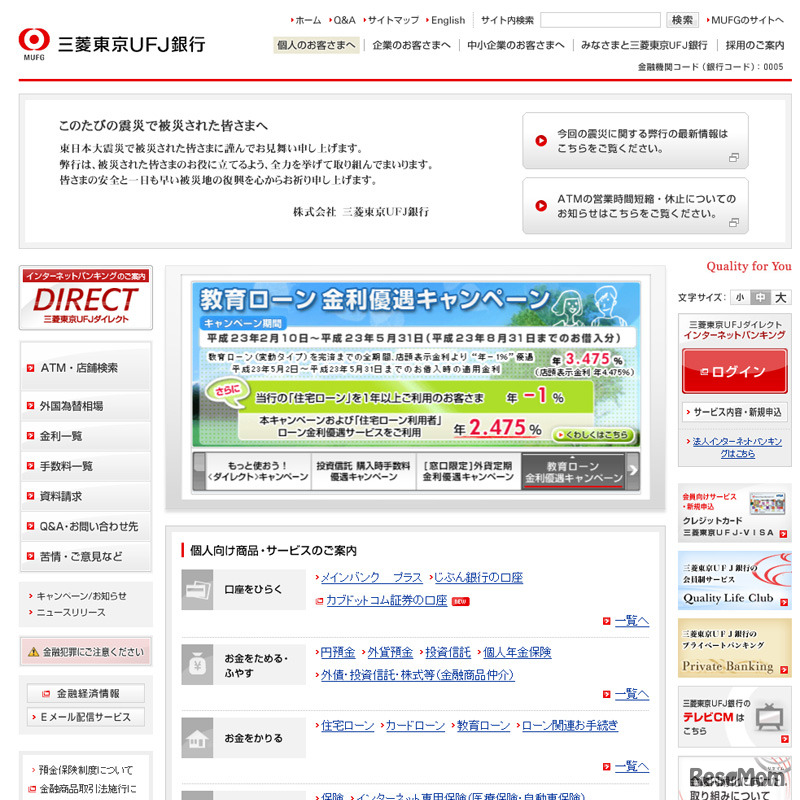Click the red arrow icon beside 手数料一覧
The width and height of the screenshot is (800, 800).
(x=31, y=466)
